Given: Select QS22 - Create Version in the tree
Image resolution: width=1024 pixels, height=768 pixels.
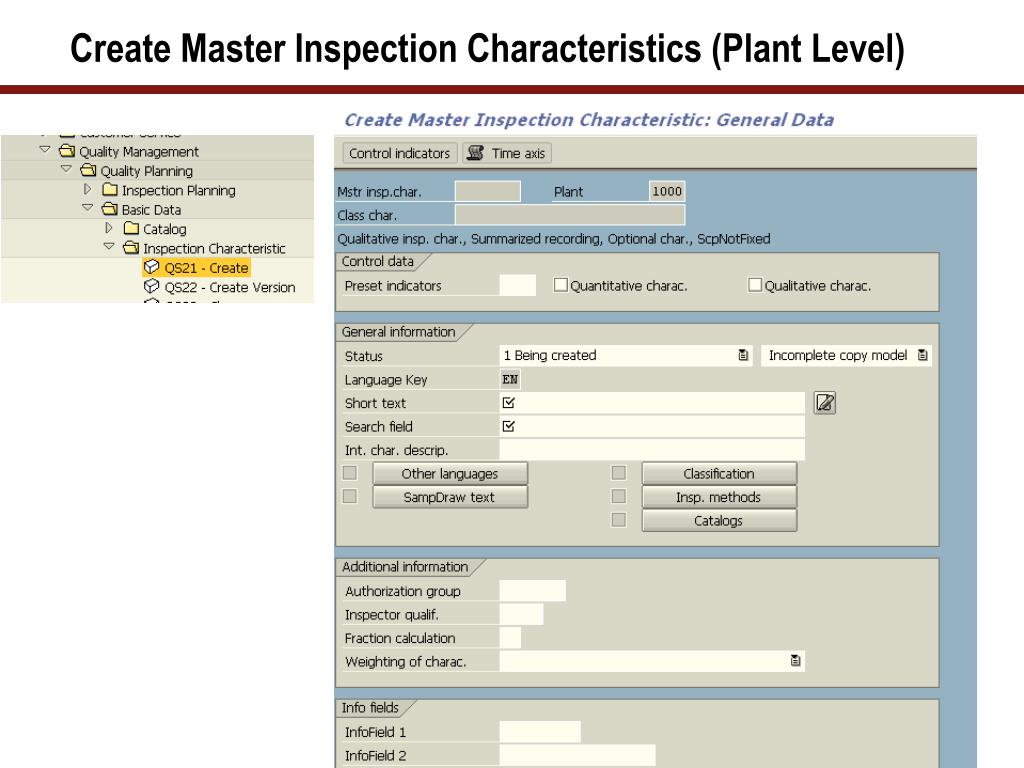Looking at the screenshot, I should [x=230, y=287].
